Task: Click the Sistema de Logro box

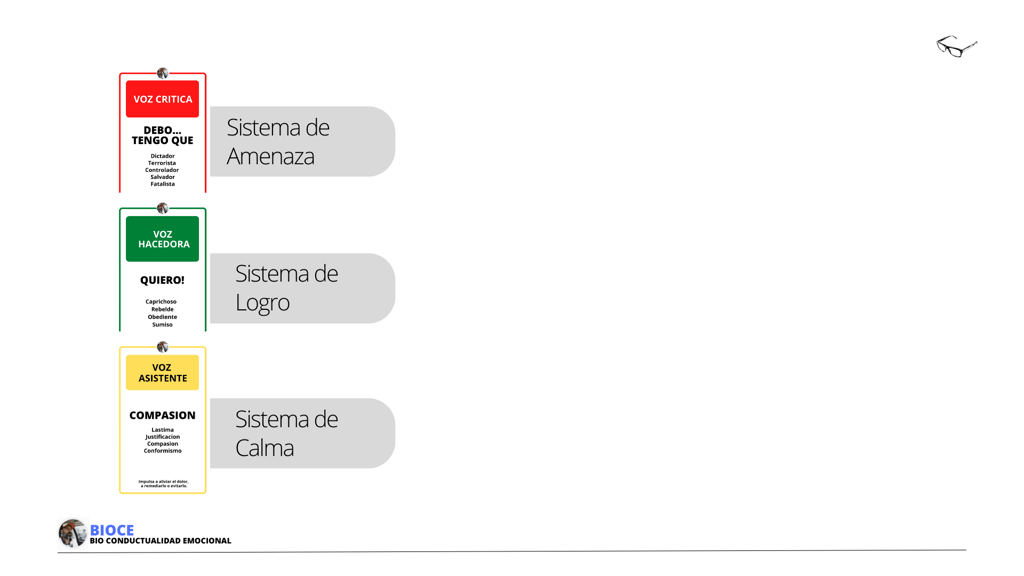Action: tap(302, 288)
